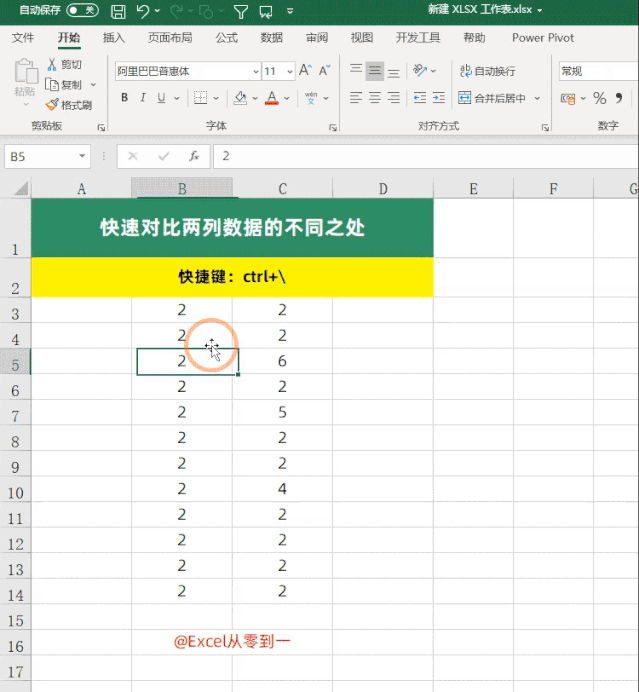The height and width of the screenshot is (692, 639).
Task: Click the Redo arrow icon
Action: coord(177,11)
